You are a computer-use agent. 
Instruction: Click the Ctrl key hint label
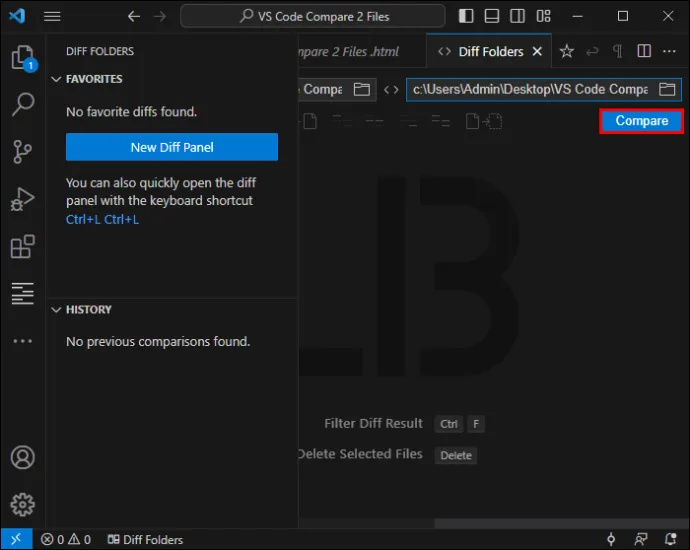point(449,424)
